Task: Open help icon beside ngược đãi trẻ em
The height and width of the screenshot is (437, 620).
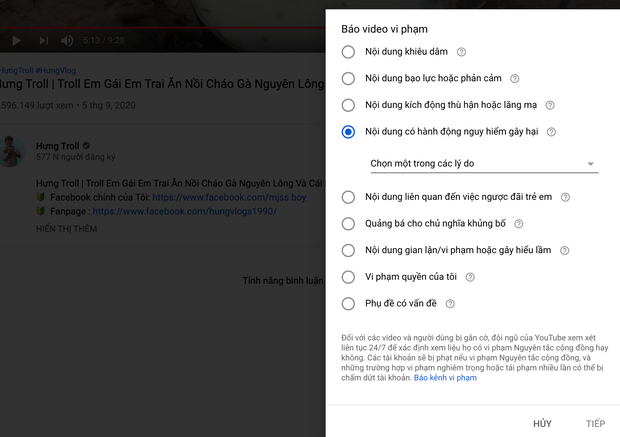Action: point(565,197)
